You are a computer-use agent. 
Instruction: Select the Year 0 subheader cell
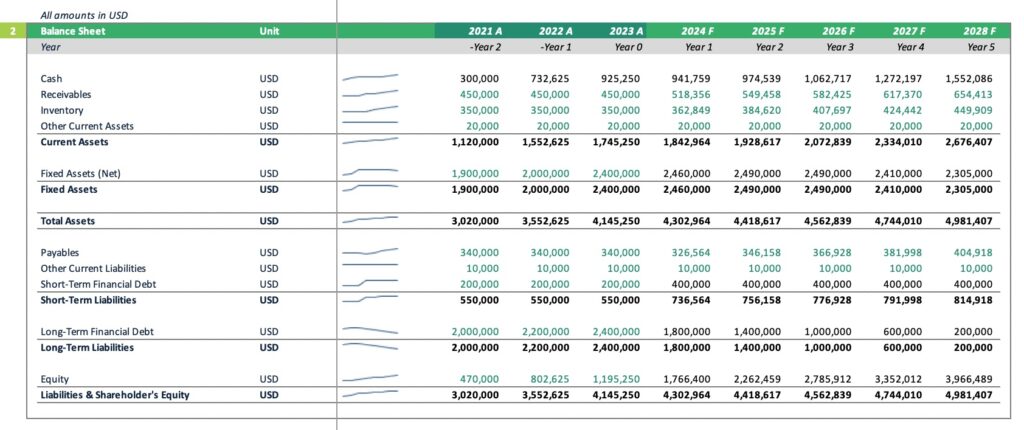point(629,47)
